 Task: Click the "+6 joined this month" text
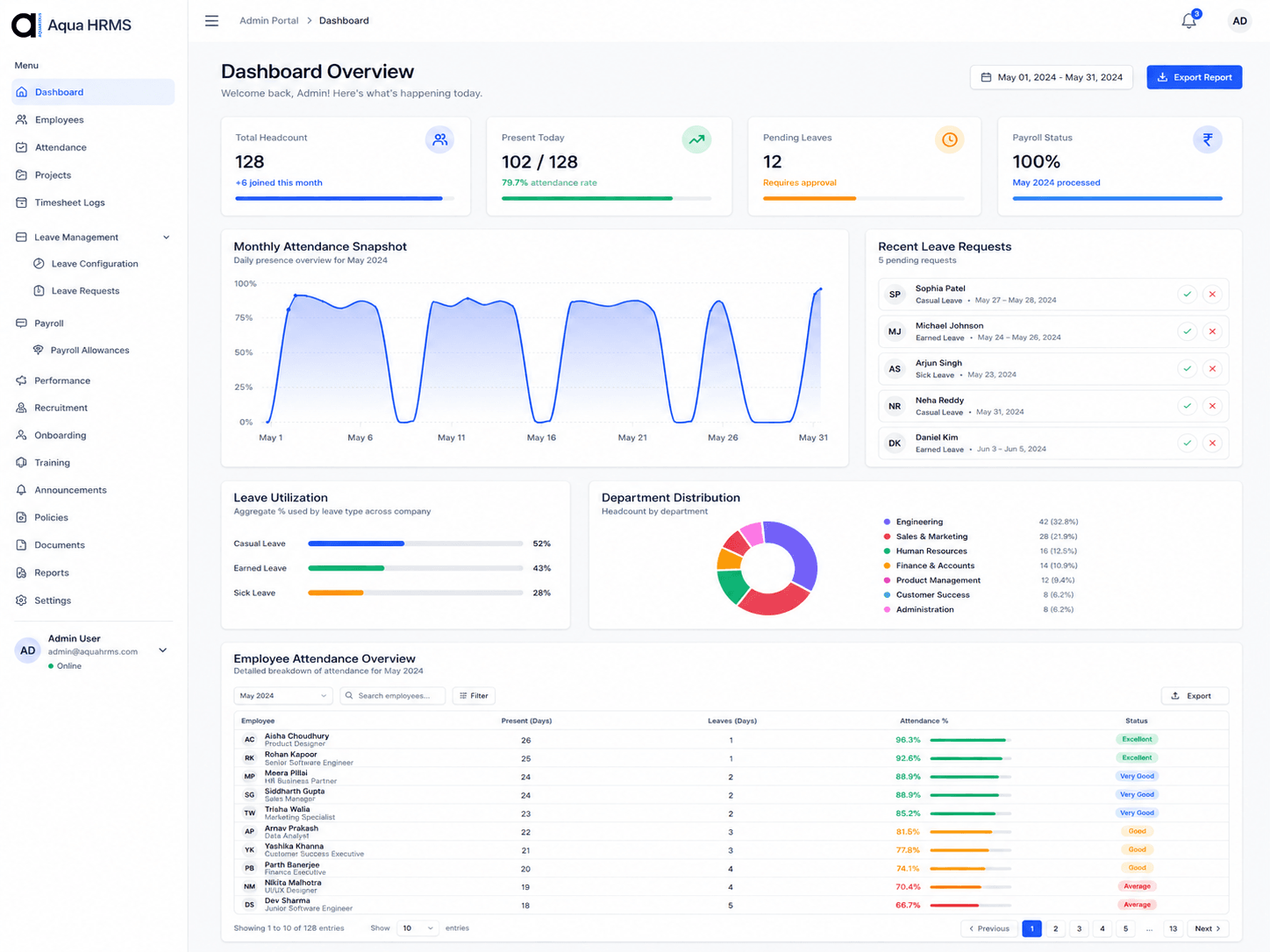pos(279,183)
